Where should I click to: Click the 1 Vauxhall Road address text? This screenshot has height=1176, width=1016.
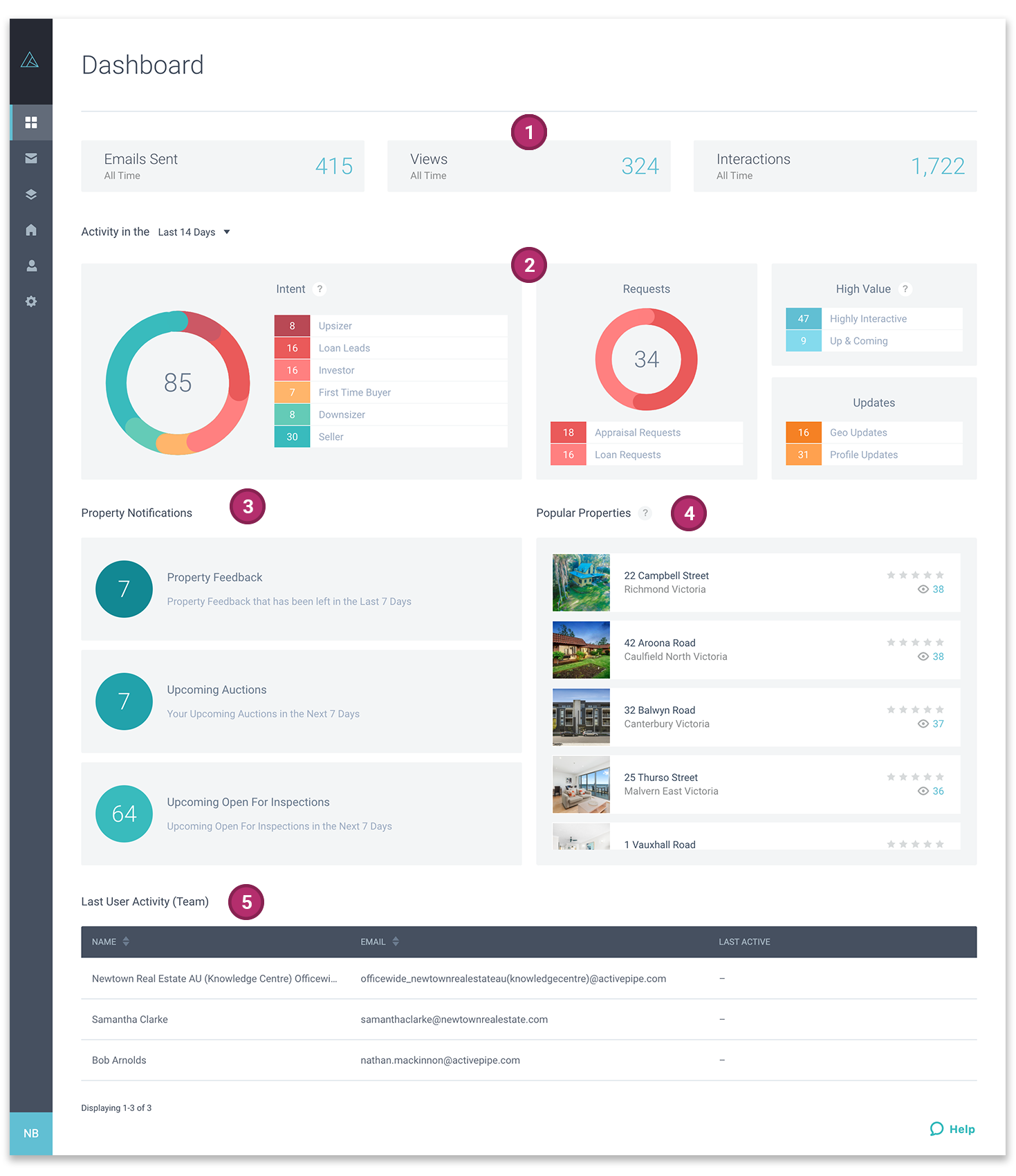pos(660,845)
